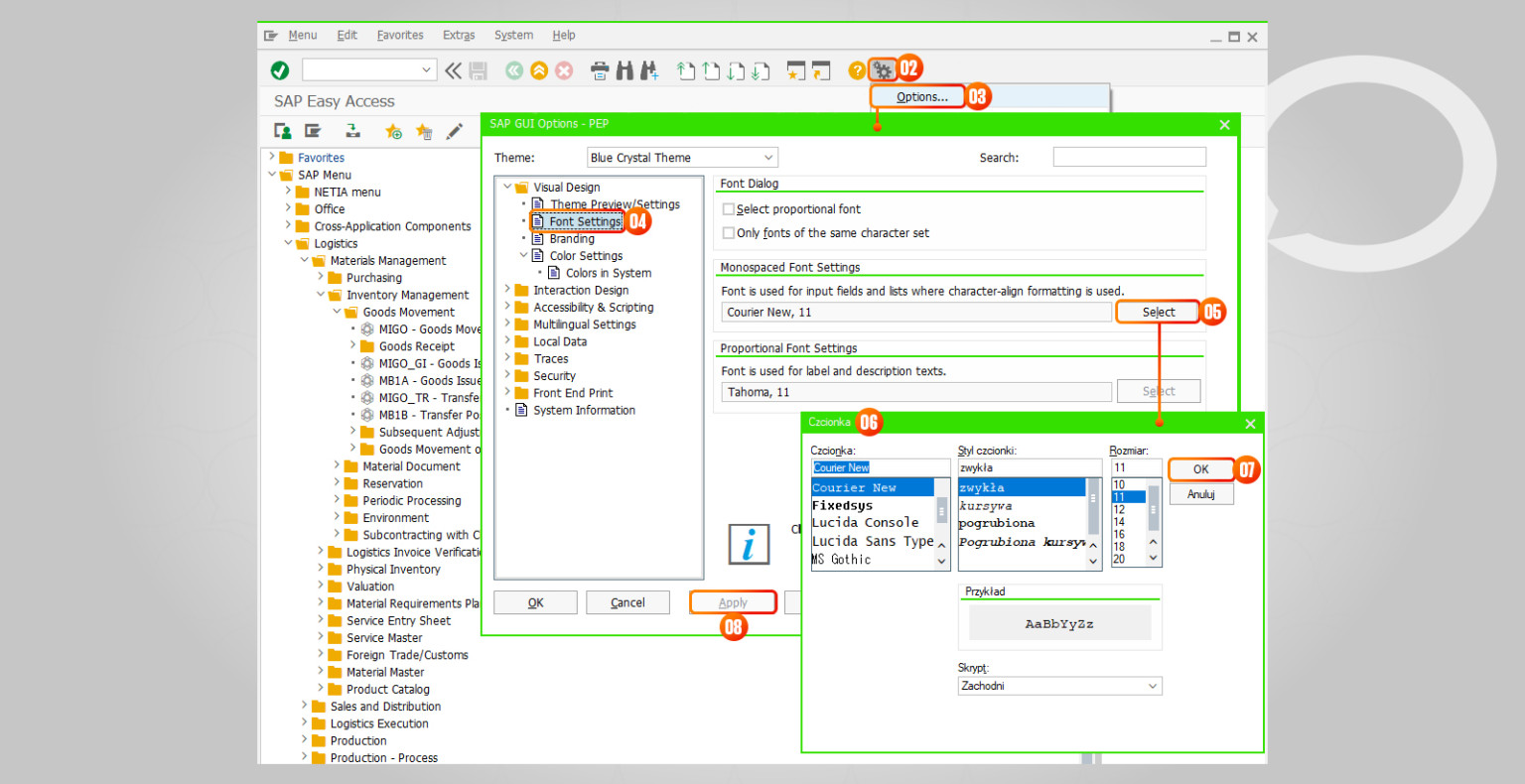The height and width of the screenshot is (784, 1525).
Task: Click the red Cancel icon in the toolbar
Action: click(563, 70)
